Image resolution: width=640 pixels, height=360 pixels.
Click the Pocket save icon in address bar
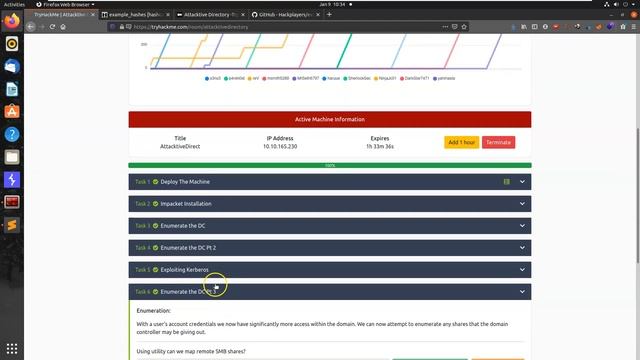[455, 27]
